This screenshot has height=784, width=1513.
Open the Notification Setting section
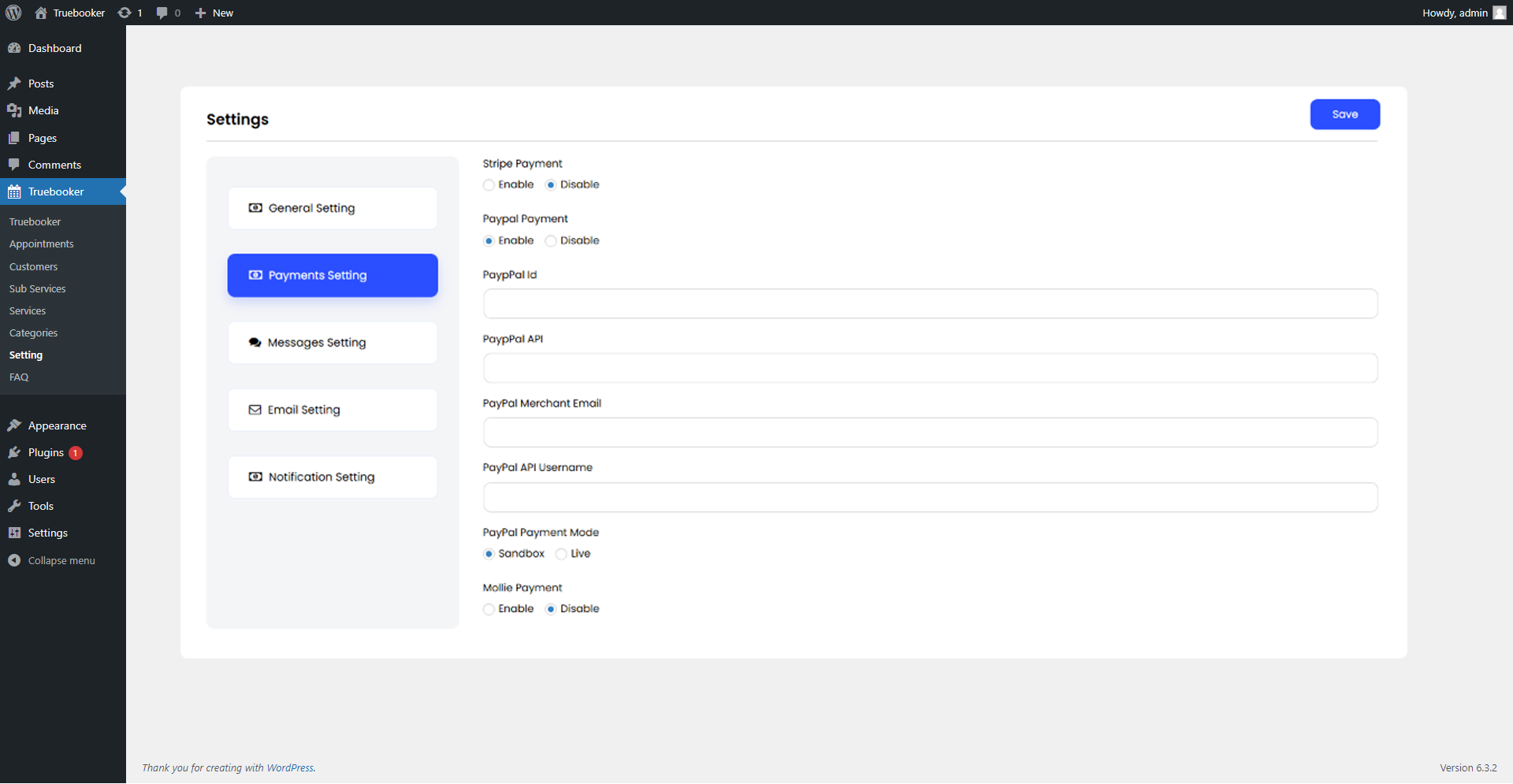[x=332, y=477]
